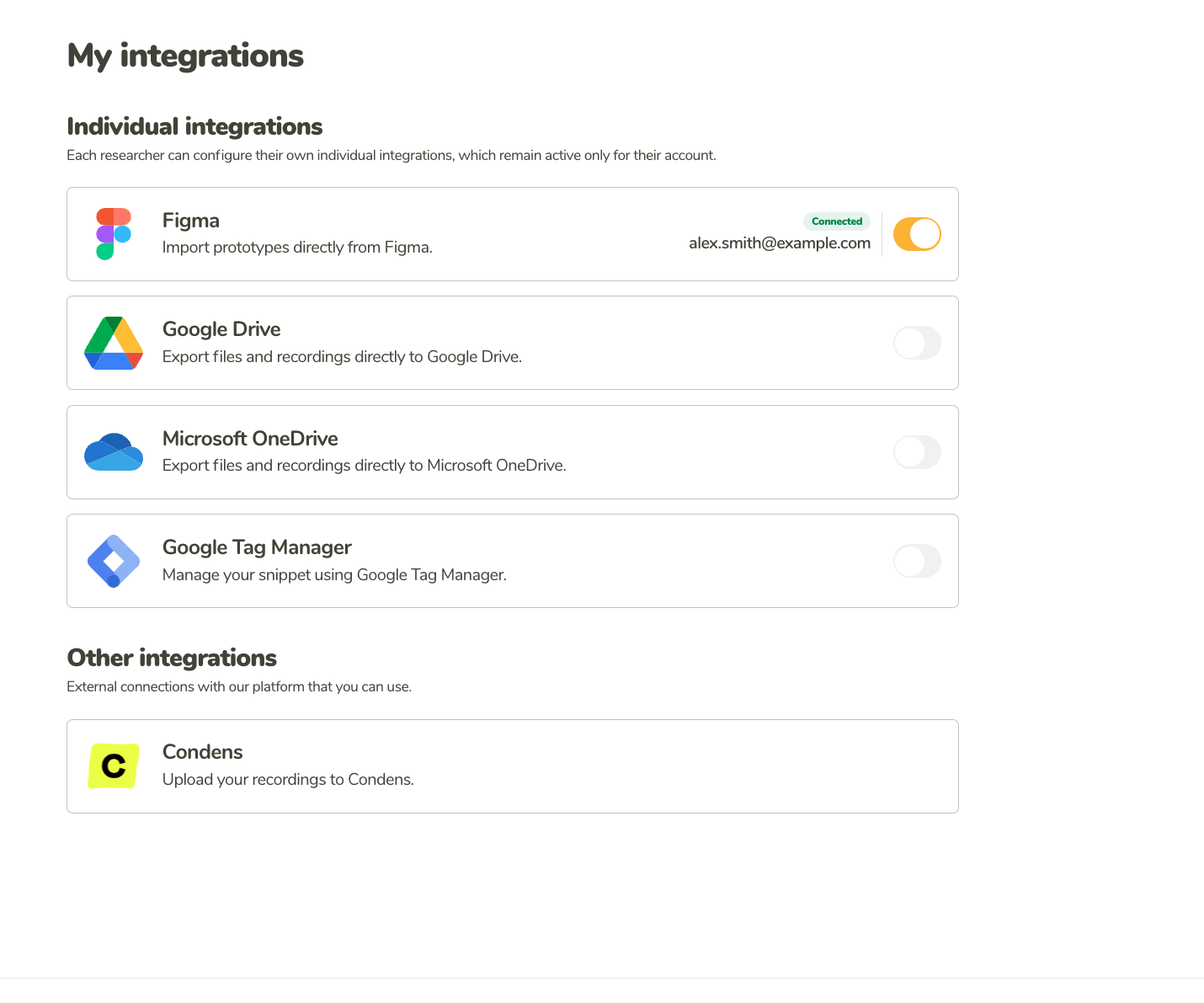
Task: Click the Figma integration title
Action: point(191,221)
